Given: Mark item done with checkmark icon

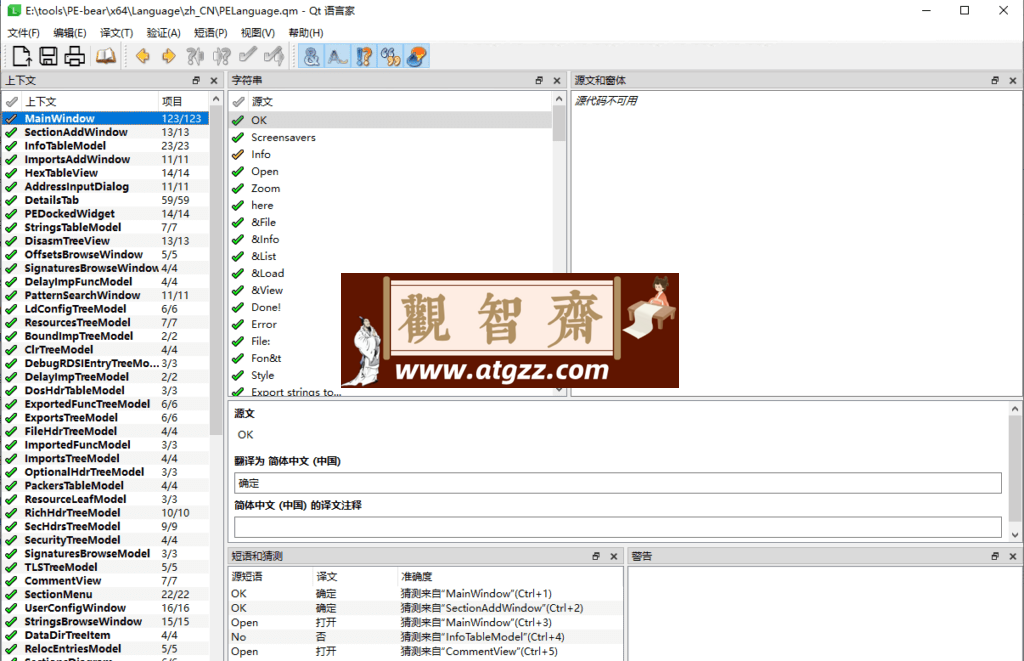Looking at the screenshot, I should pos(248,56).
